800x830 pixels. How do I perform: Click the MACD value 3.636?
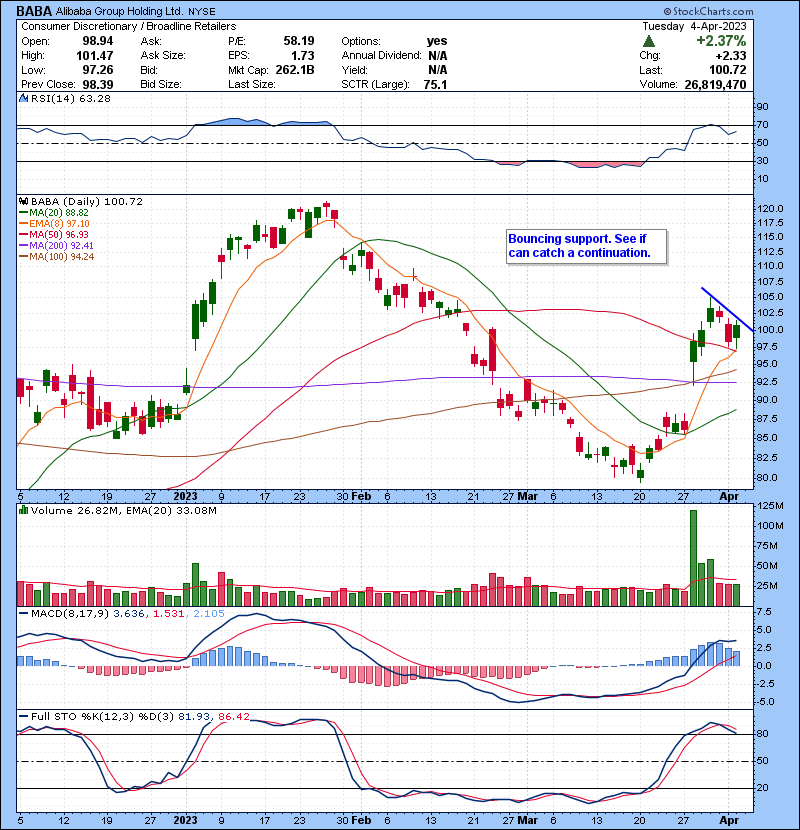[129, 614]
